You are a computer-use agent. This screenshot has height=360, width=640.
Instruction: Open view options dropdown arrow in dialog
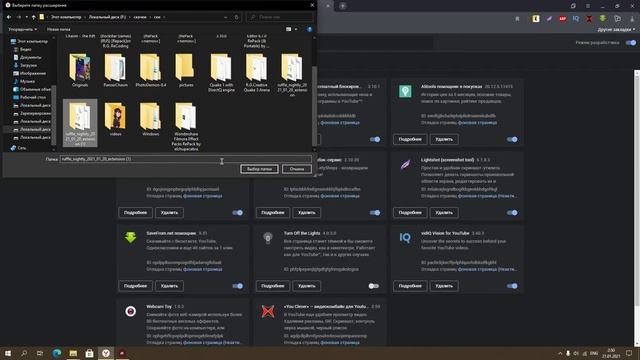point(296,29)
